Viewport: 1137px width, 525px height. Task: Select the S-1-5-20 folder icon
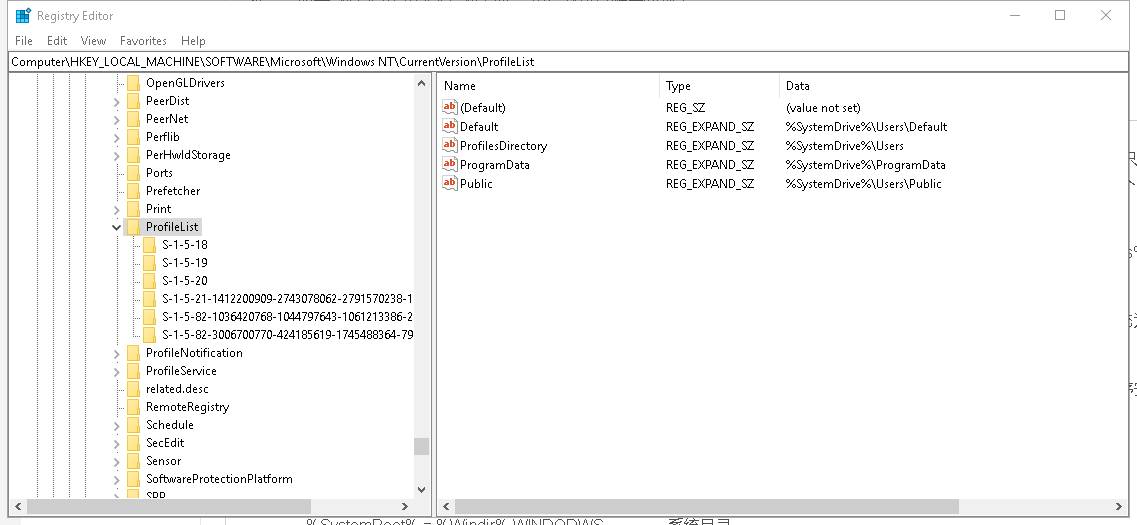[x=149, y=281]
